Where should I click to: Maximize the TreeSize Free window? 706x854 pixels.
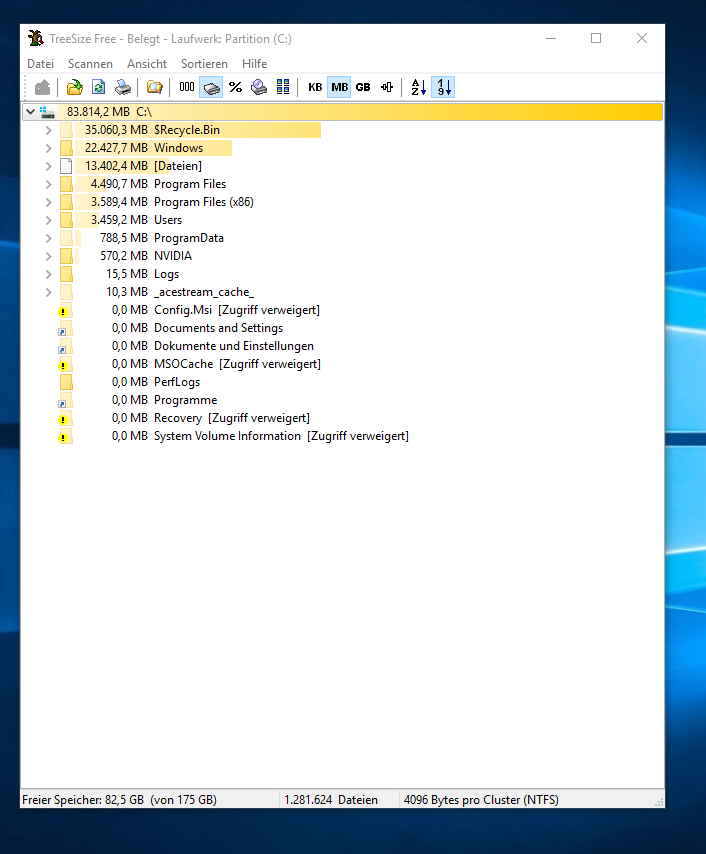(596, 38)
